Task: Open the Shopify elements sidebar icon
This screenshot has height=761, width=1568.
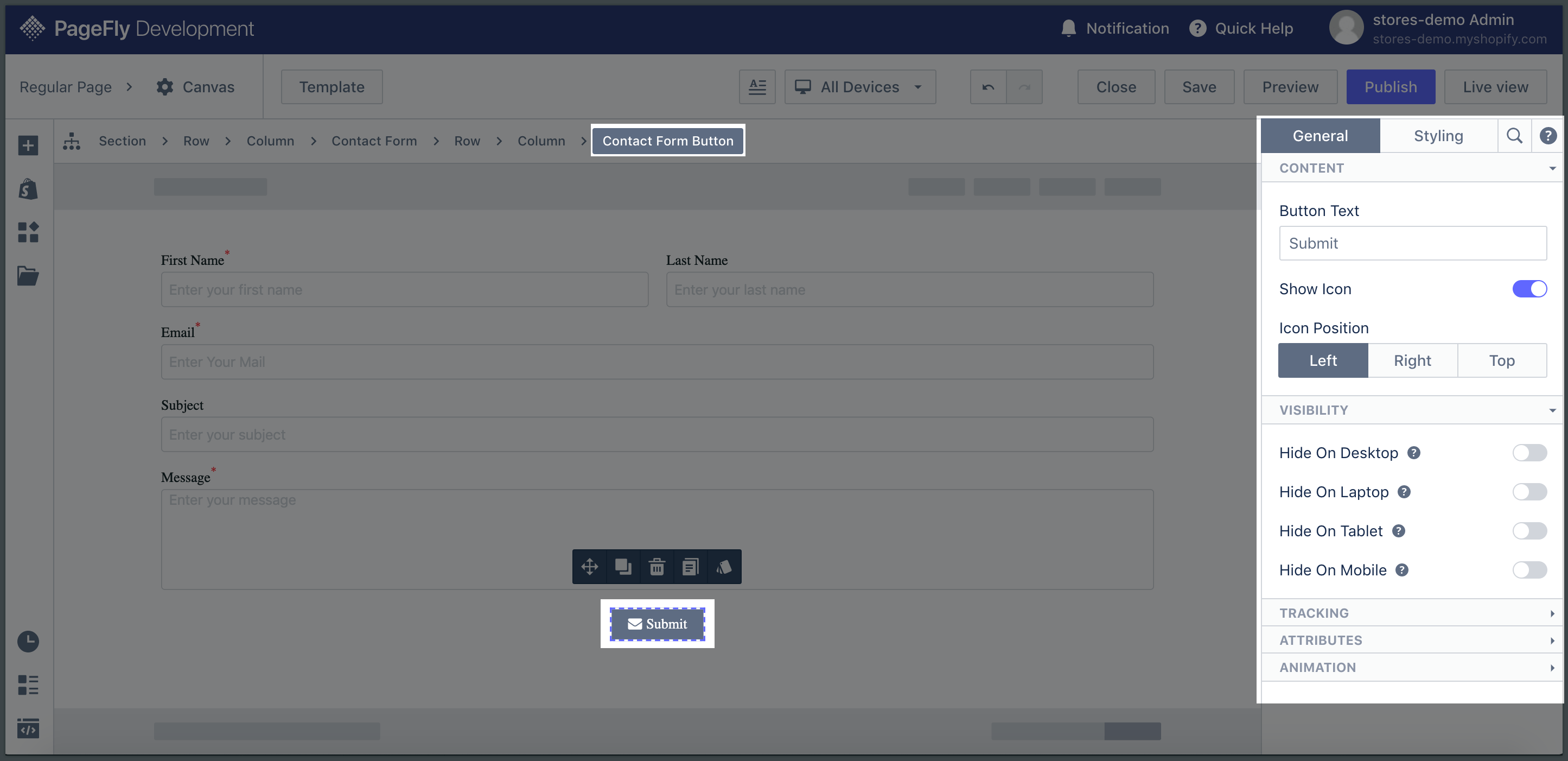Action: 28,189
